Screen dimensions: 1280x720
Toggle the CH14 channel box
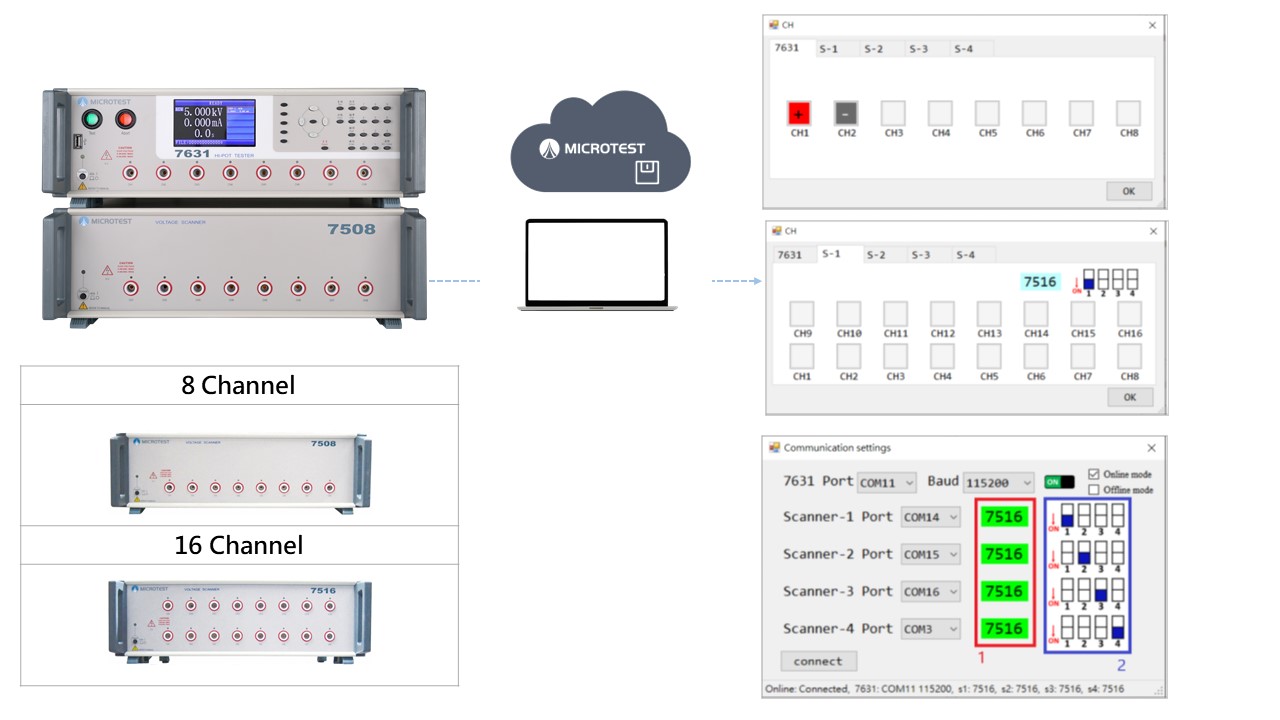[1036, 314]
